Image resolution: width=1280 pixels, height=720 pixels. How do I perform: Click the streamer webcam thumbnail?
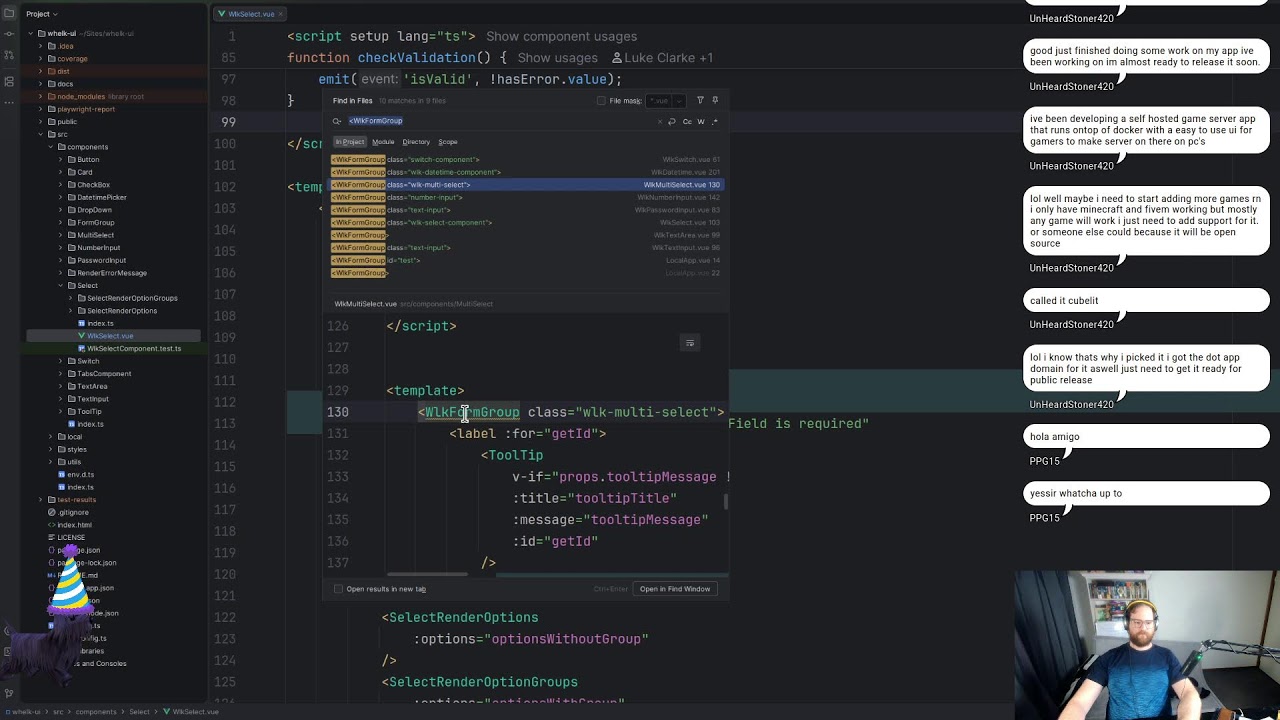point(1145,645)
